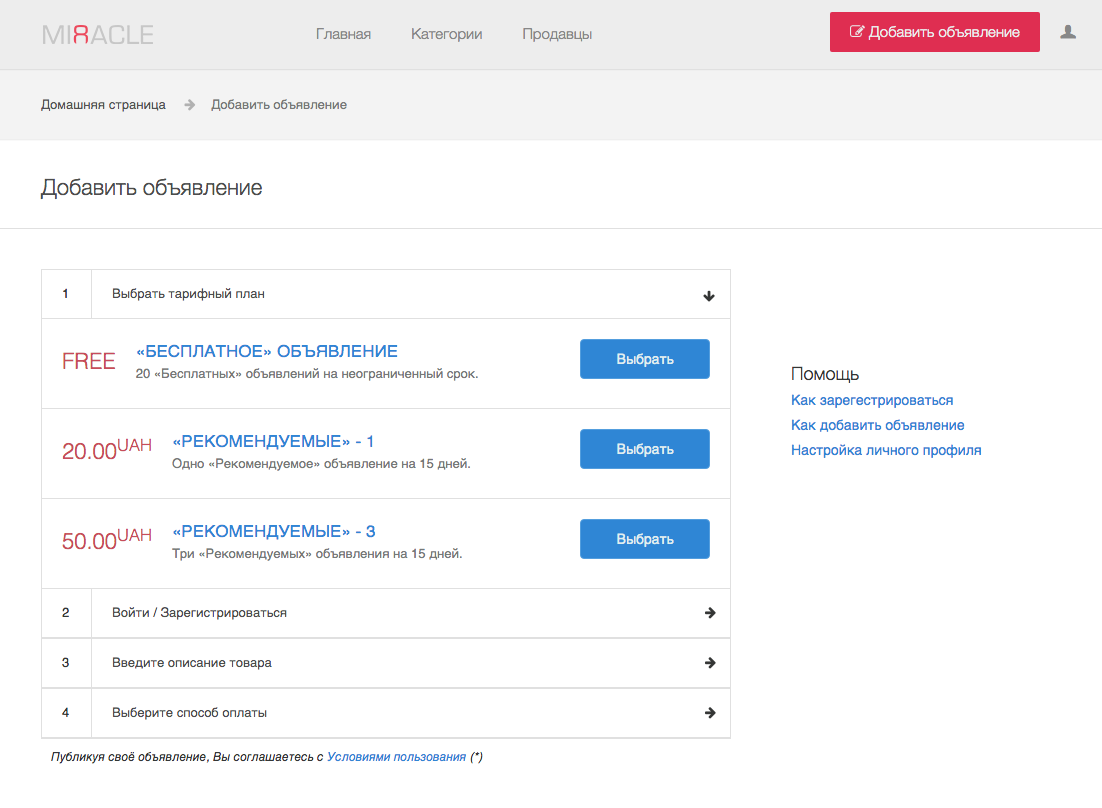Open the Условиями пользования terms link

(396, 757)
